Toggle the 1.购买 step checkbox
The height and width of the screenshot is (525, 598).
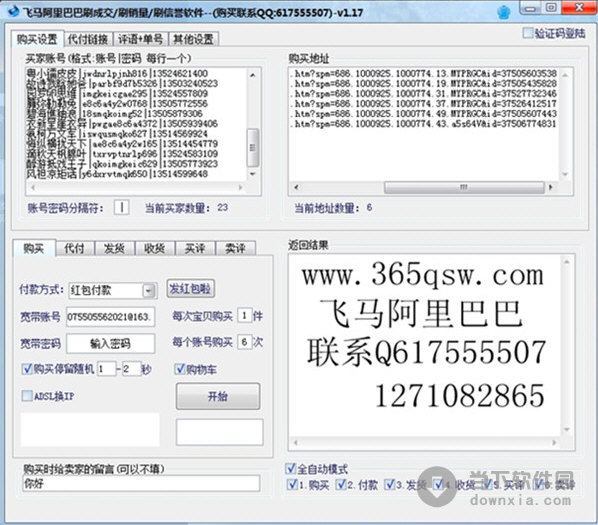tap(292, 485)
